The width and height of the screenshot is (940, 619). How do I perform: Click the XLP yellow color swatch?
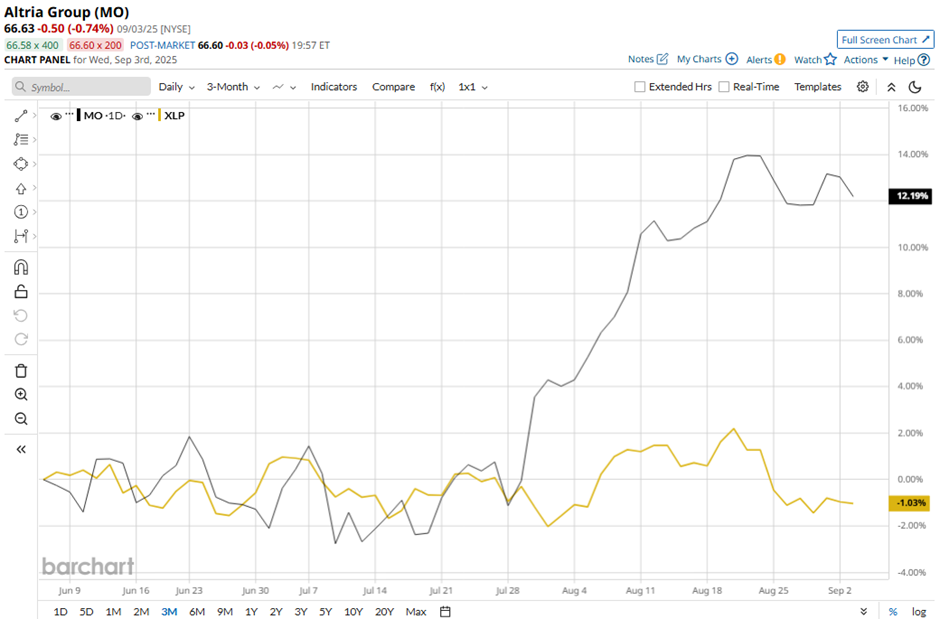pyautogui.click(x=159, y=116)
